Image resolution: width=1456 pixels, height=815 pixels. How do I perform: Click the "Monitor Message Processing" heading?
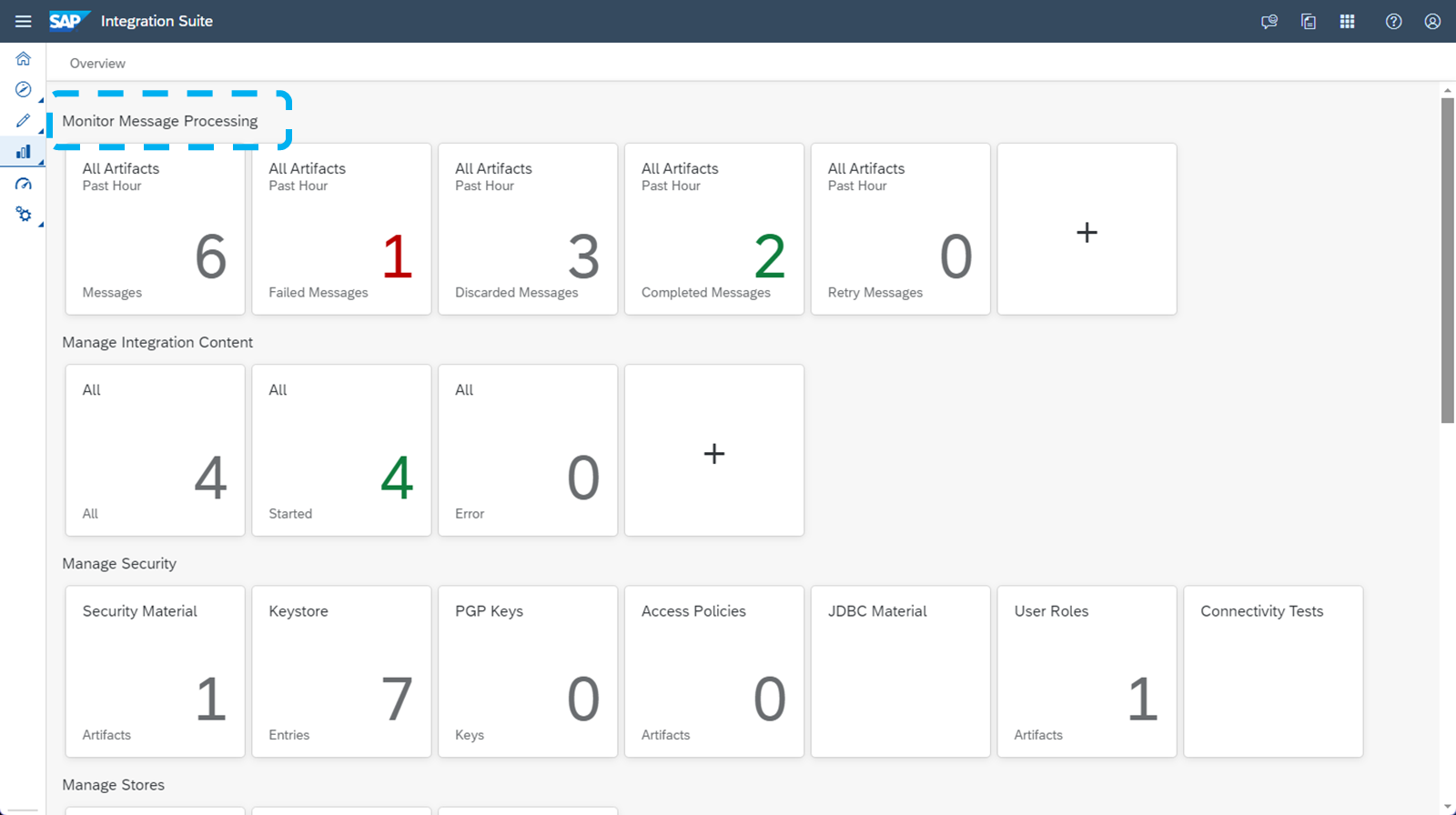point(160,121)
